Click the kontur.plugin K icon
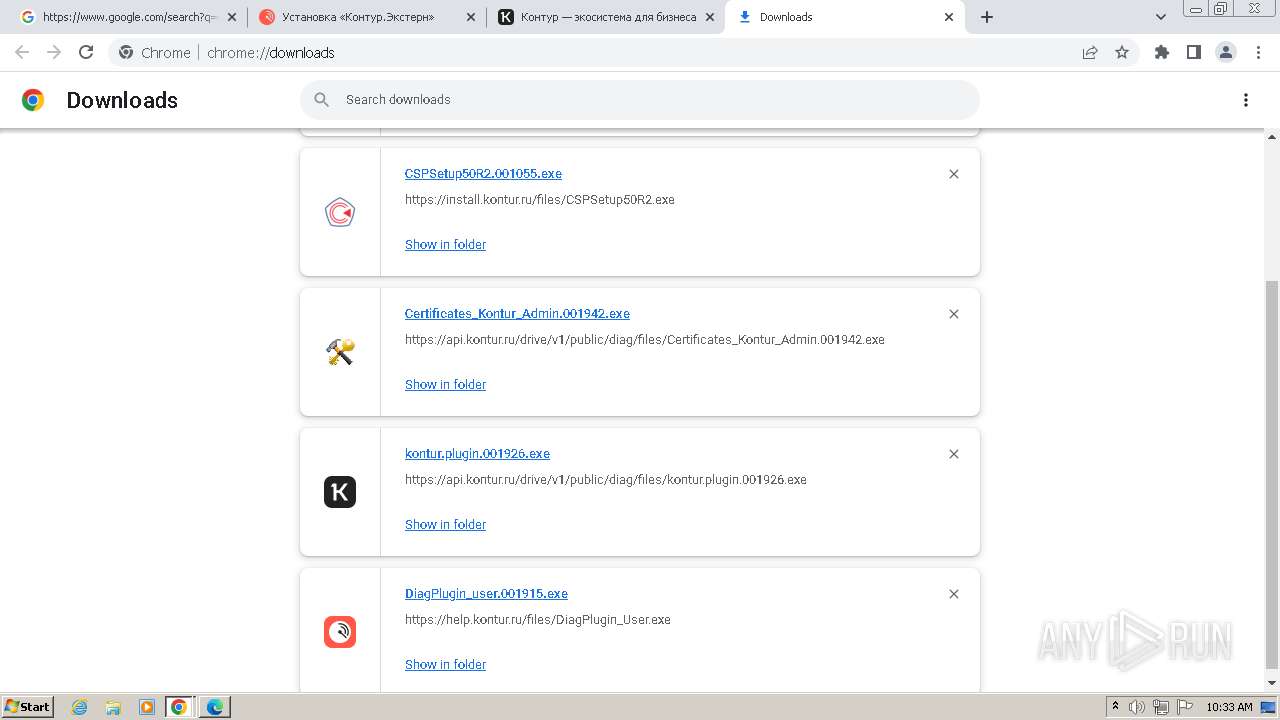 tap(340, 492)
